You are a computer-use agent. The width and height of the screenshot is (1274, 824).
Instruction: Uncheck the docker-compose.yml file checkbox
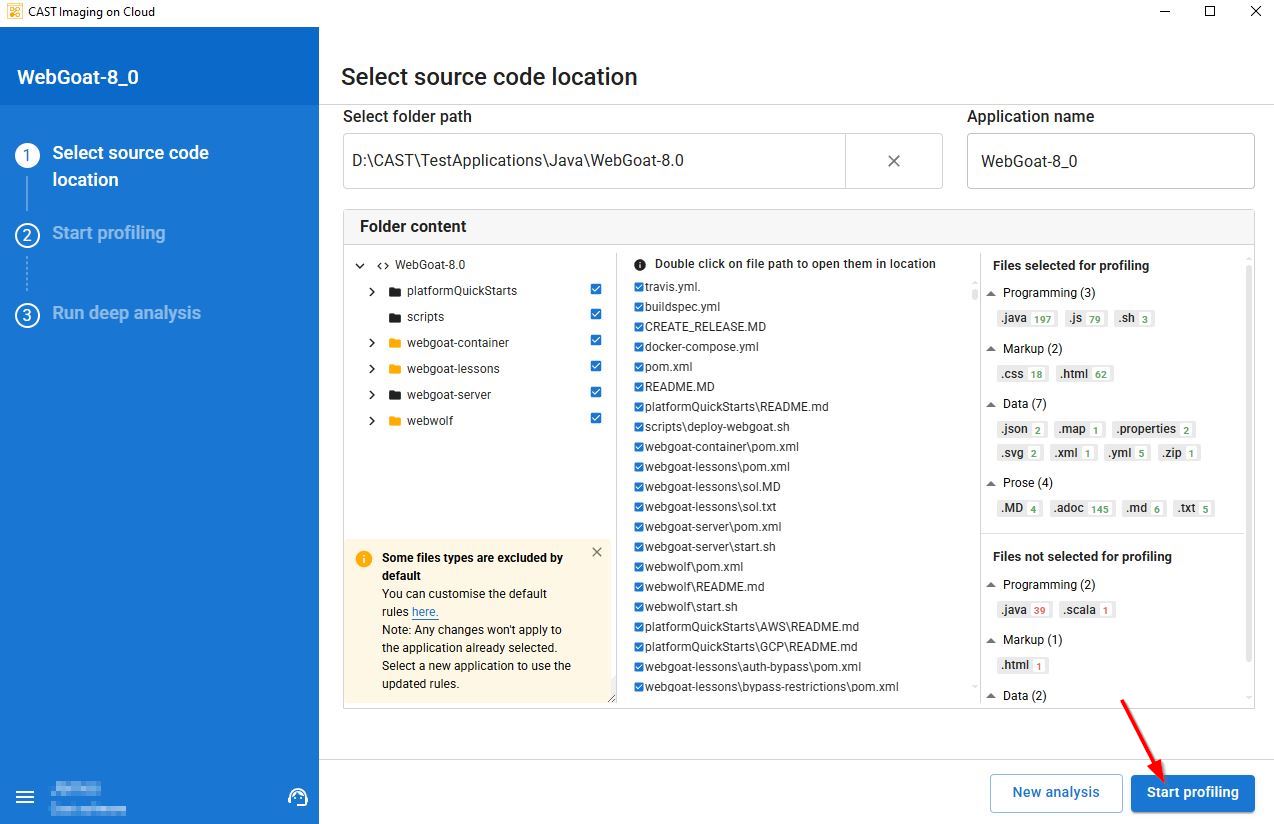pos(639,347)
